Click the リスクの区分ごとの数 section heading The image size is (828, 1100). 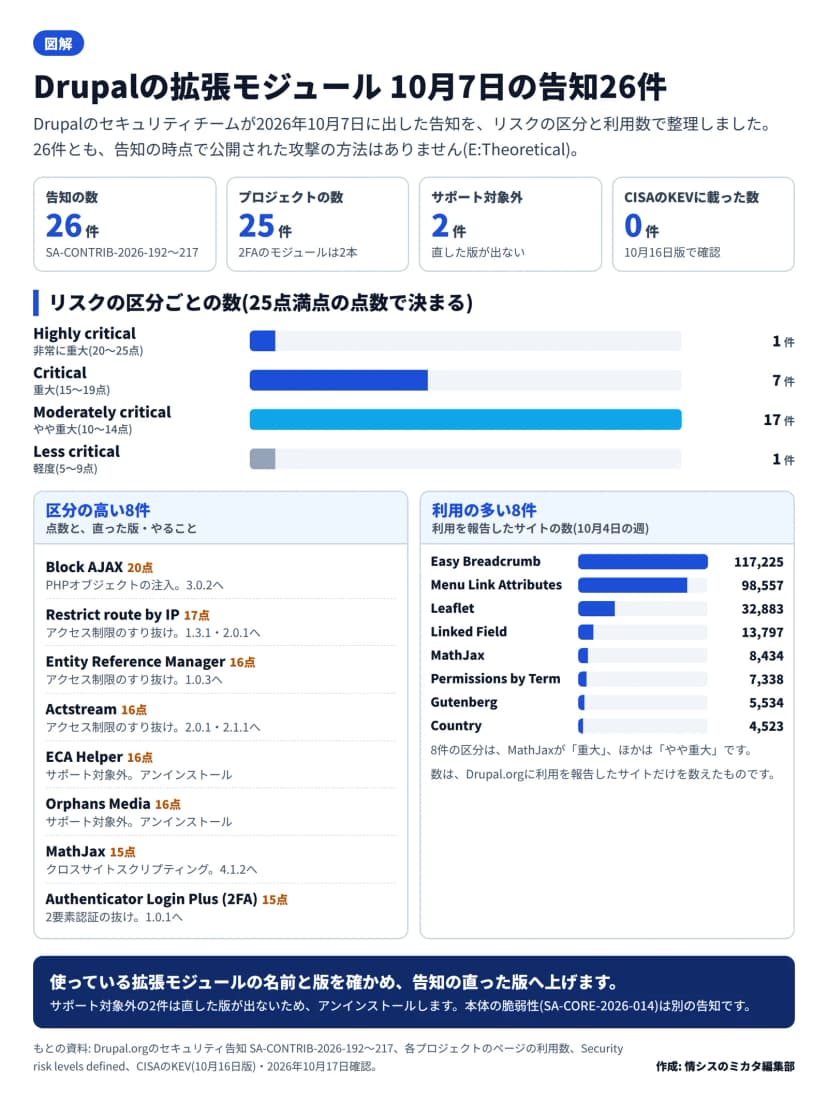pos(260,302)
